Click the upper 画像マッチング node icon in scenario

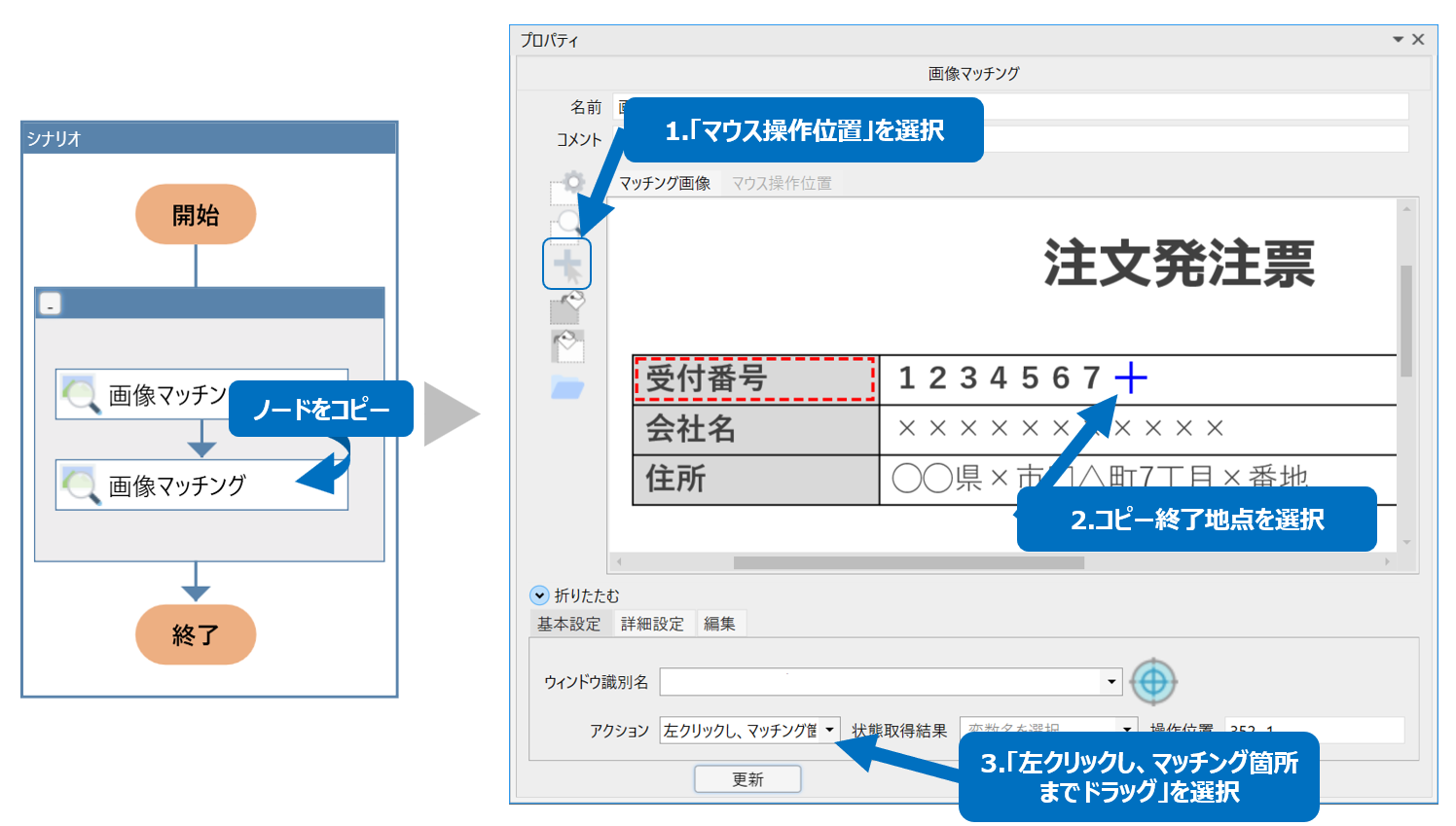coord(80,395)
